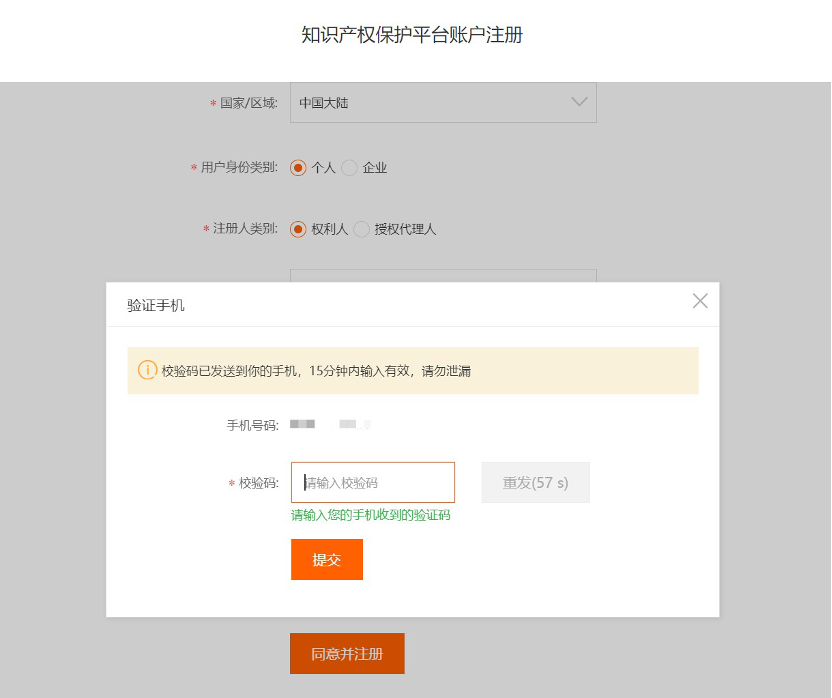Select the 授权代理人 radio button

(361, 229)
